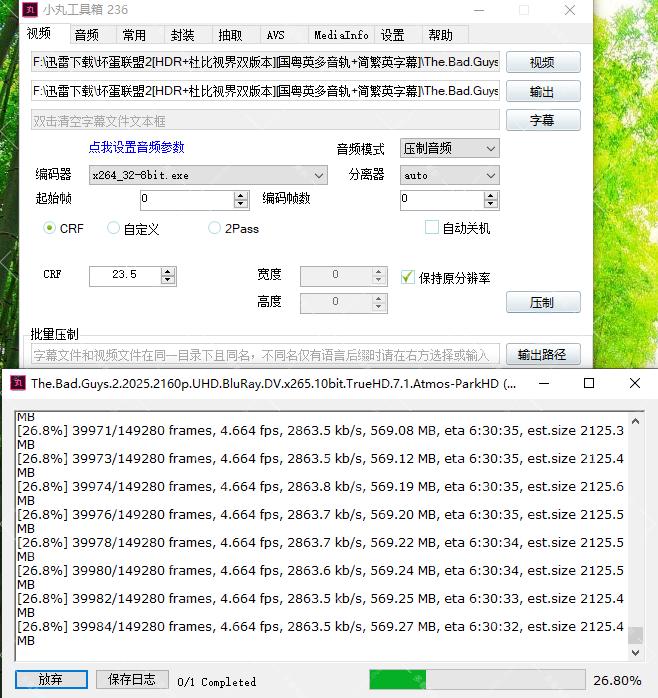This screenshot has height=698, width=658.
Task: Click the 起始帧 number field
Action: point(187,200)
